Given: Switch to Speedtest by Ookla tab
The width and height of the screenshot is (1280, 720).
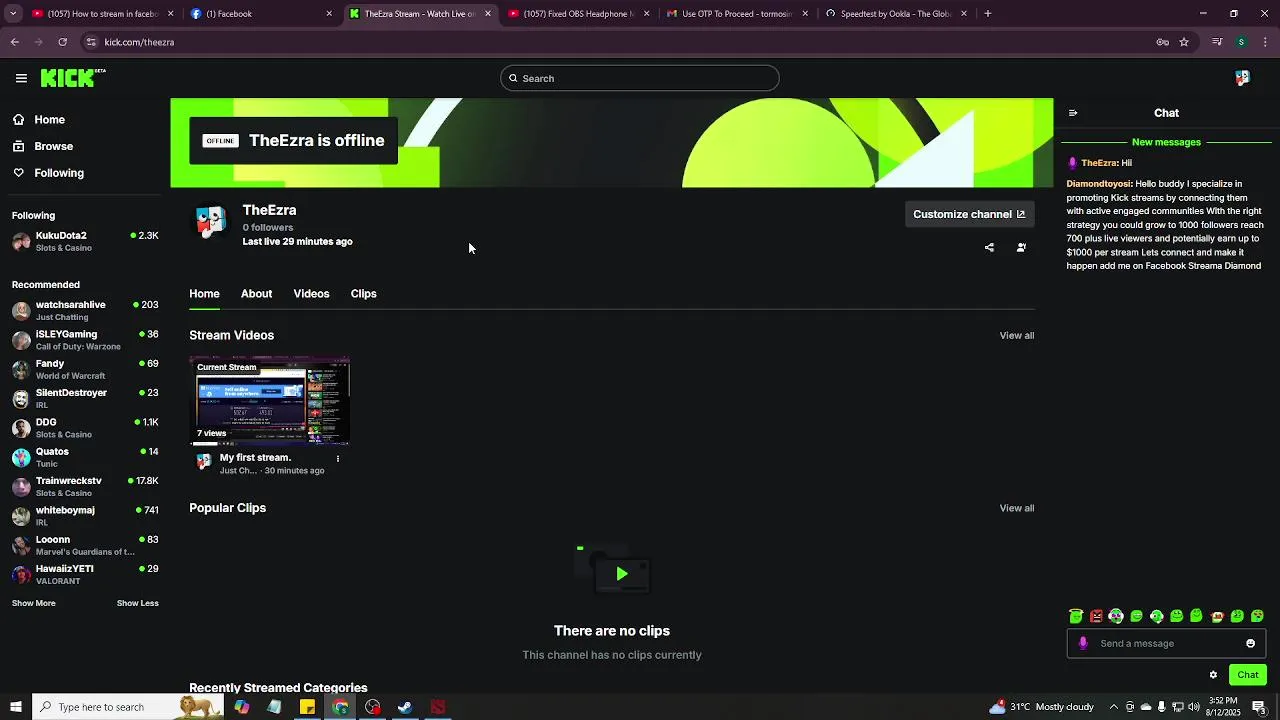Looking at the screenshot, I should (x=896, y=14).
